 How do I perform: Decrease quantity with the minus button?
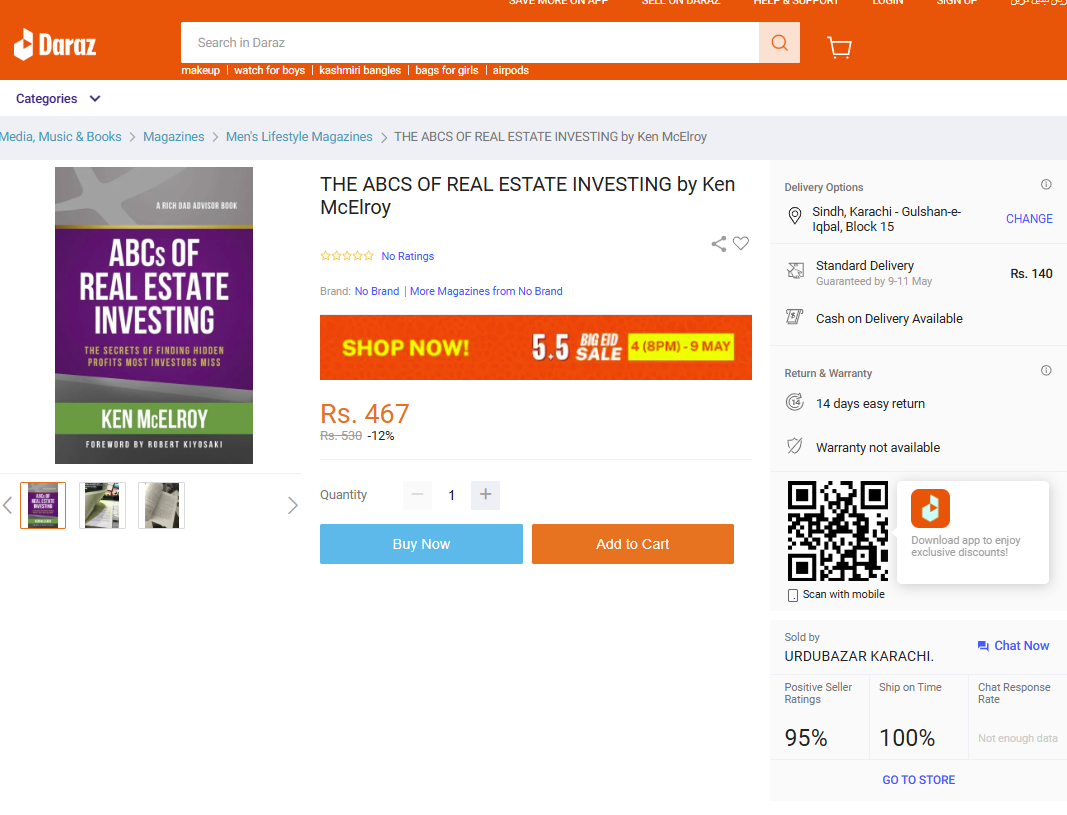(417, 495)
